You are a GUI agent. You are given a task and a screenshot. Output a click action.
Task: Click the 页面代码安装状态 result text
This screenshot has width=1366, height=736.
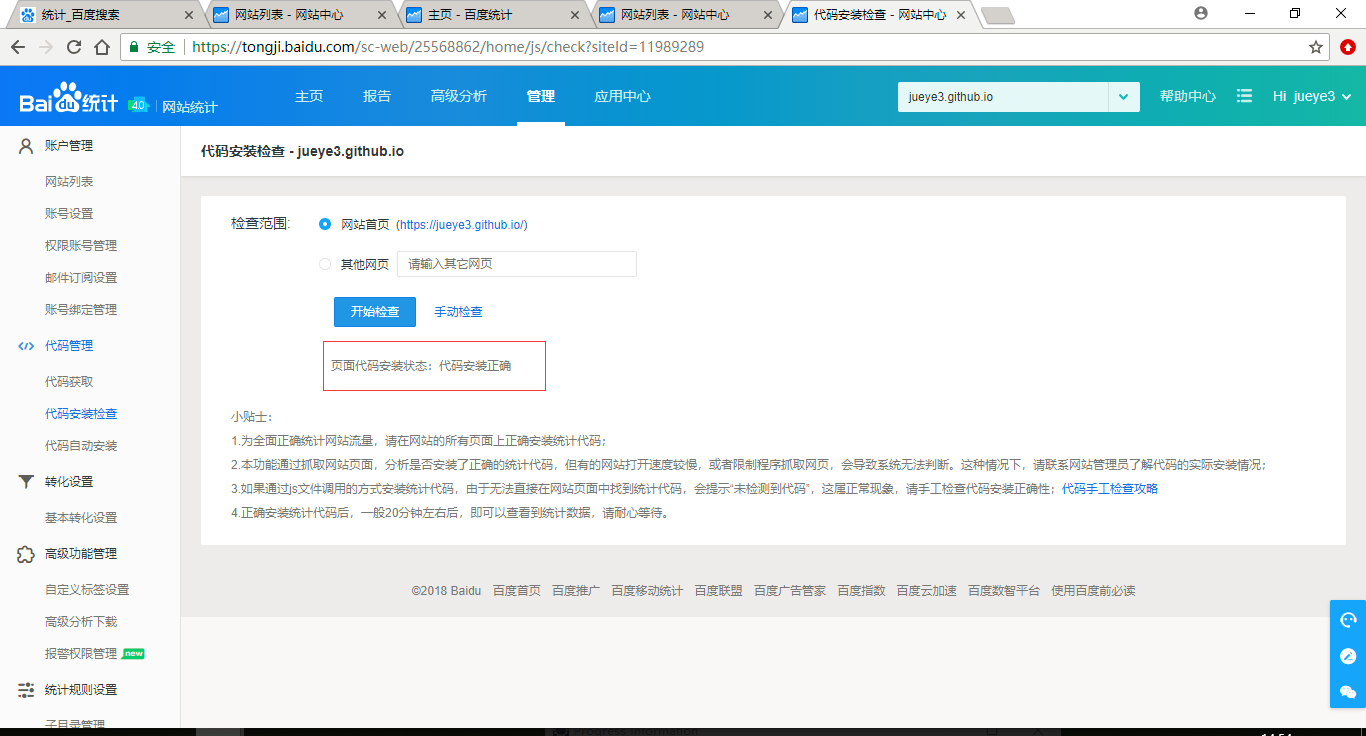point(421,366)
